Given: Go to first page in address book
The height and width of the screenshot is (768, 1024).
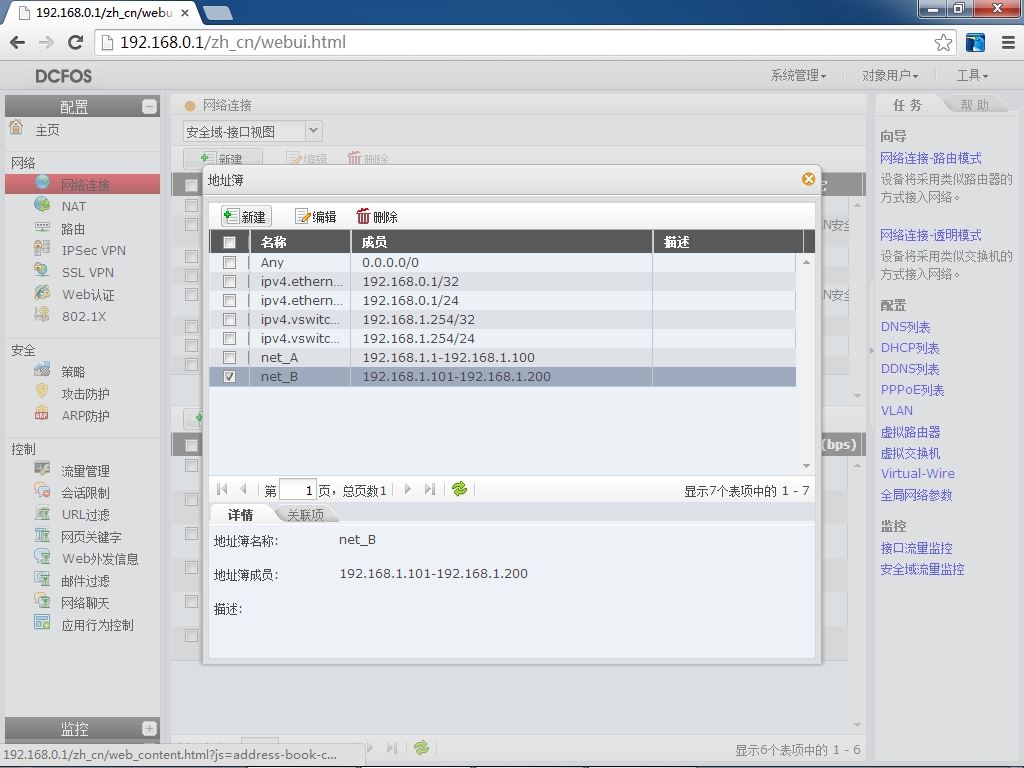Looking at the screenshot, I should point(222,489).
